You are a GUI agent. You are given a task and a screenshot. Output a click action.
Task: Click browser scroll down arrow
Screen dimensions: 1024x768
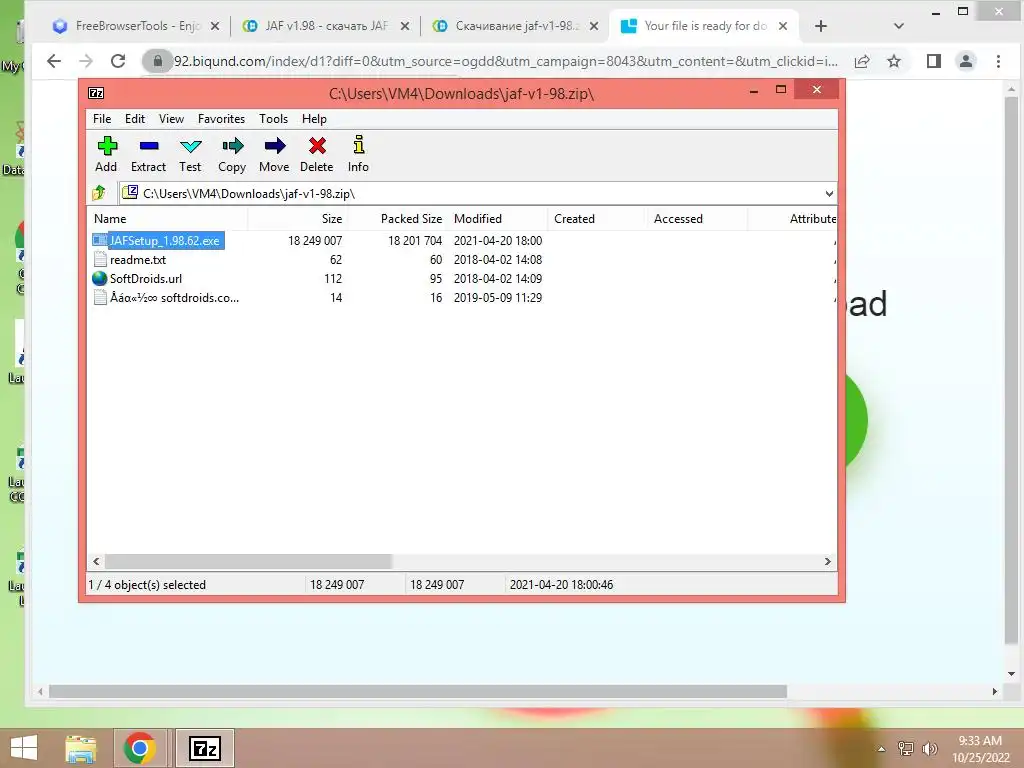coord(1011,674)
